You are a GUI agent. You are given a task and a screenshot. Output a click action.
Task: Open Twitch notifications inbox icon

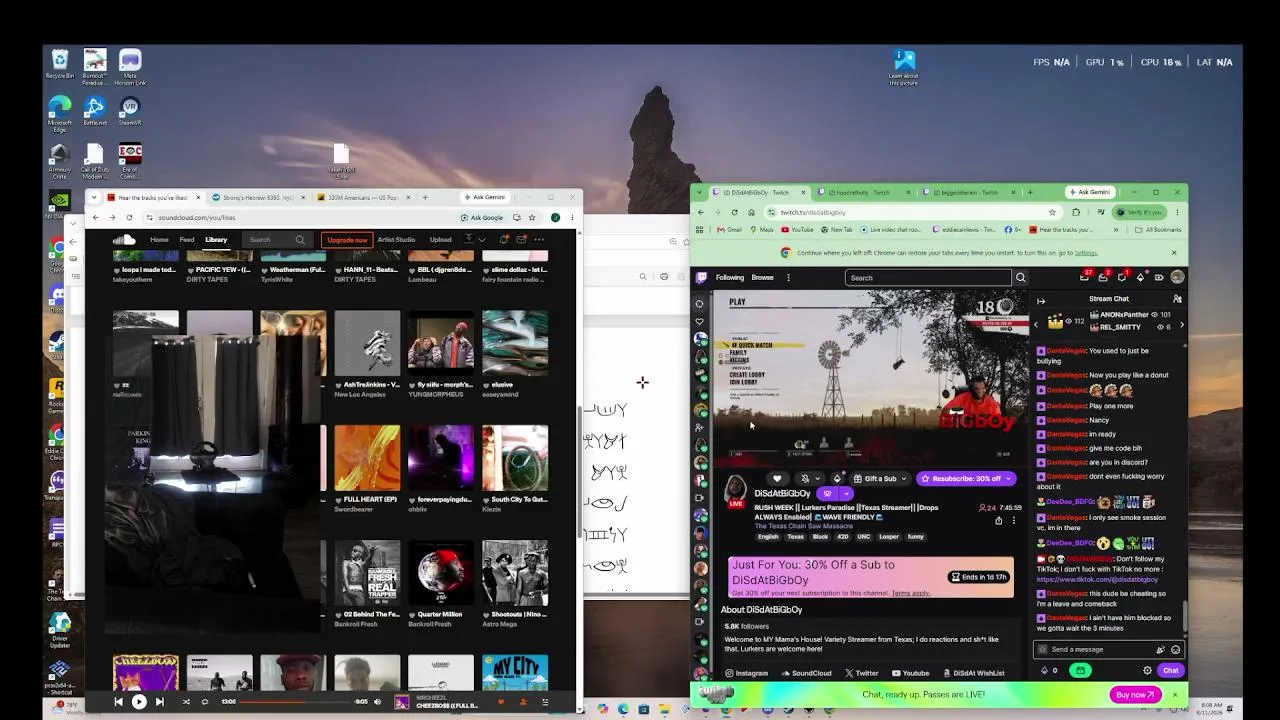1103,278
